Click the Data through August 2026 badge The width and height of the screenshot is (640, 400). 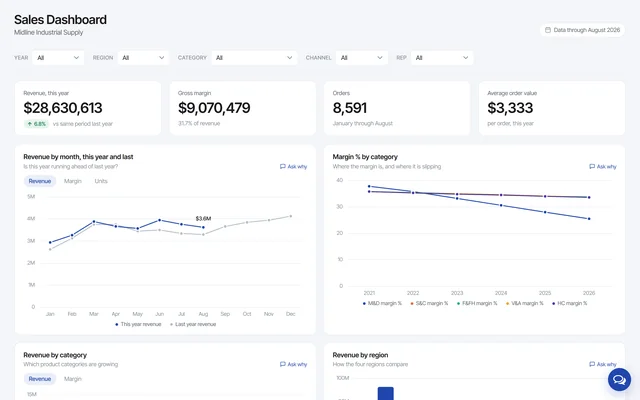[582, 30]
